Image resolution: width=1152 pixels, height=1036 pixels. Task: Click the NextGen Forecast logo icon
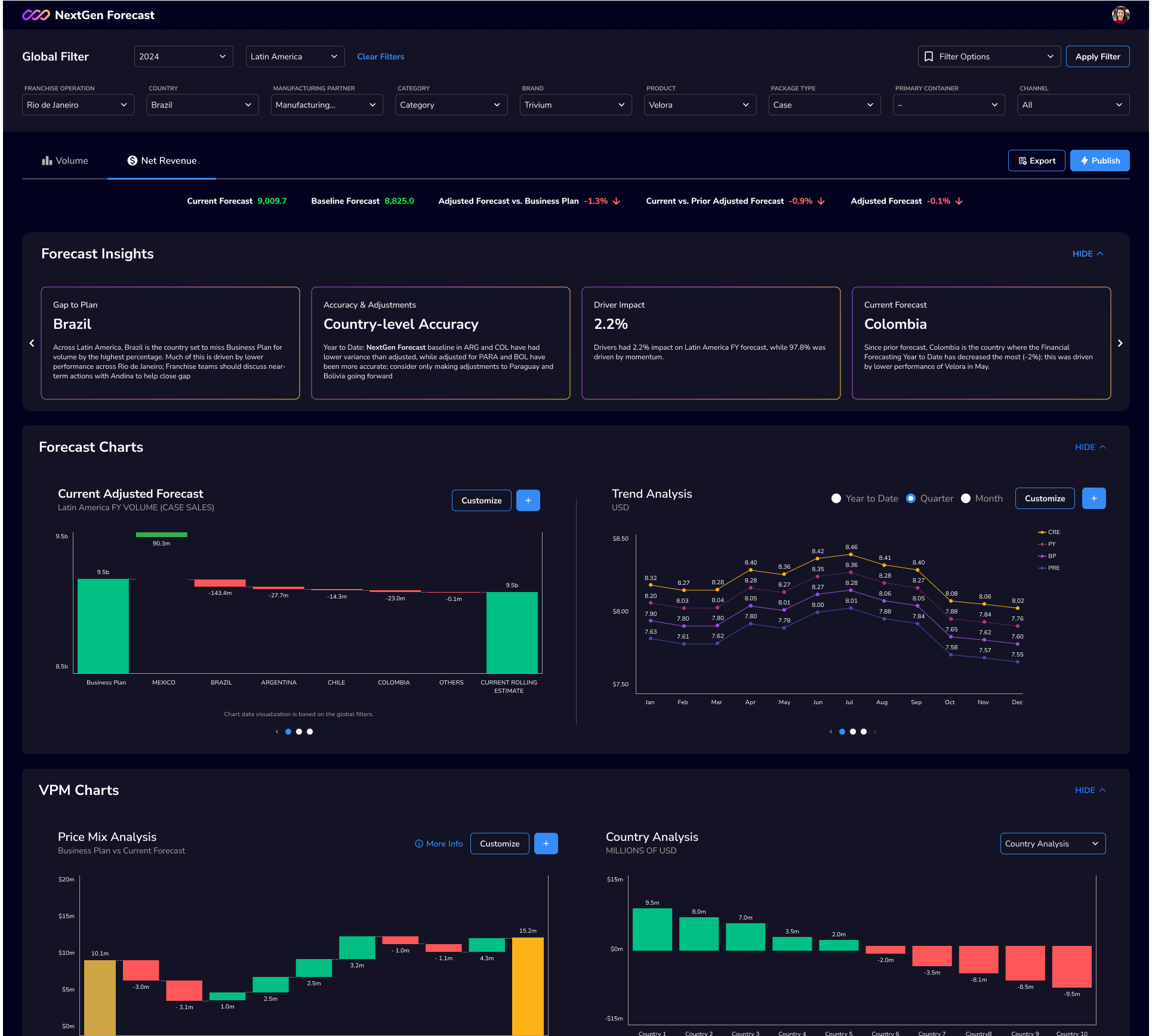pyautogui.click(x=36, y=15)
